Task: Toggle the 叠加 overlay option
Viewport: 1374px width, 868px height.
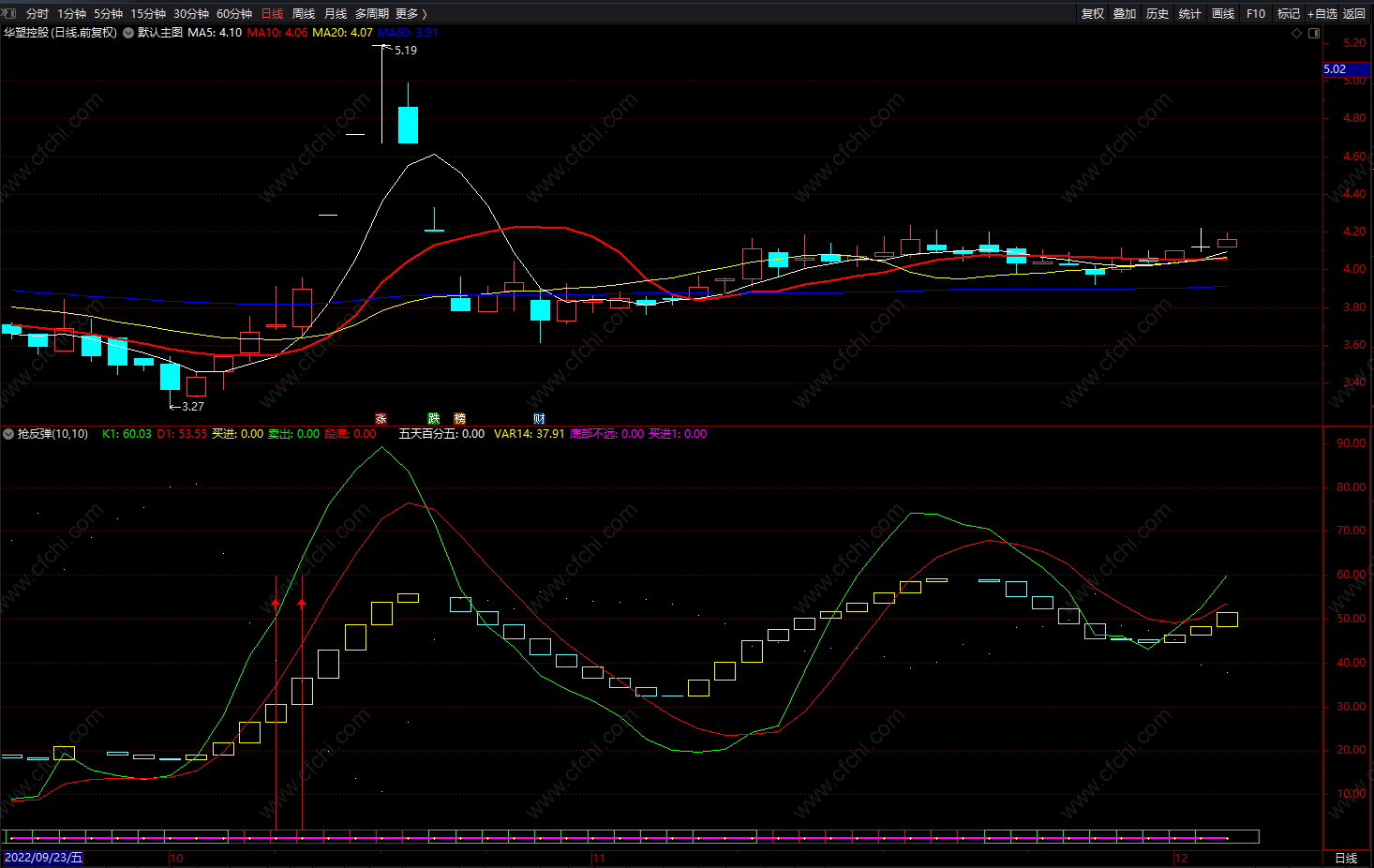Action: tap(1125, 13)
